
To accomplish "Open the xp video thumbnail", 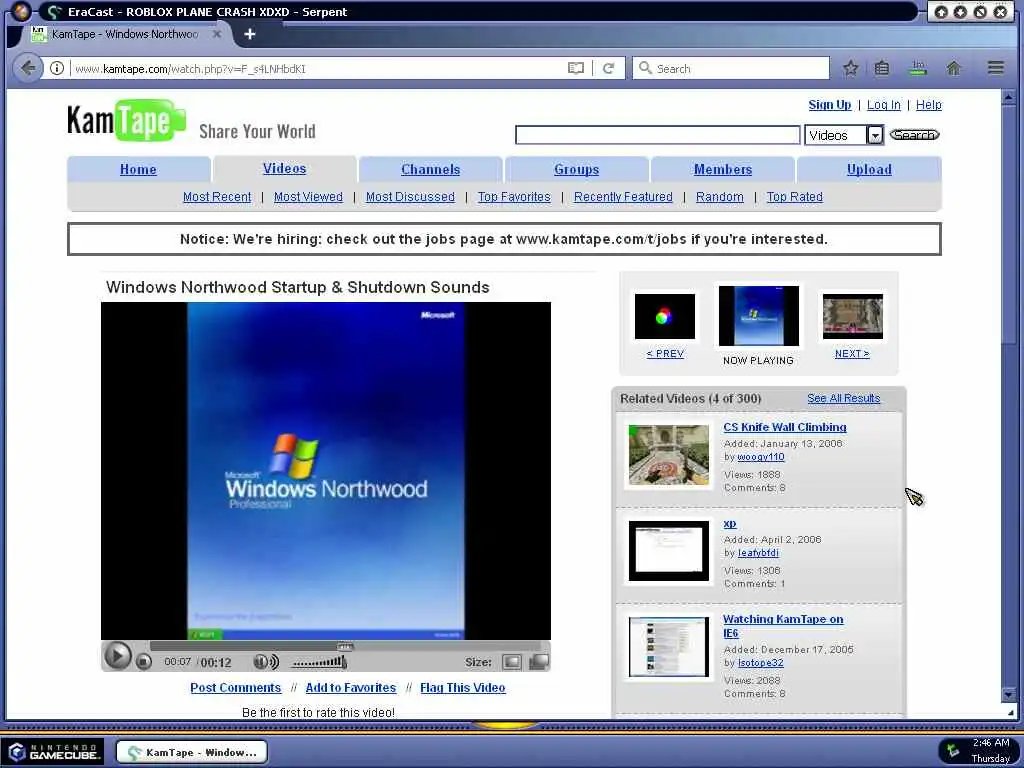I will (x=668, y=551).
